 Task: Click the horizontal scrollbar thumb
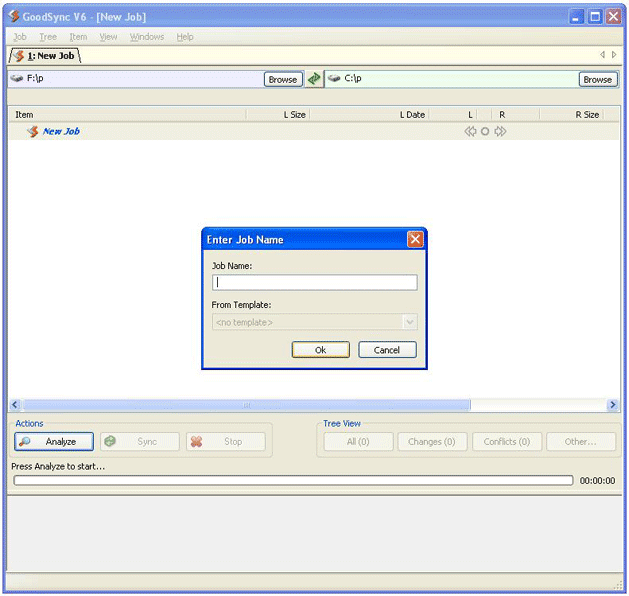(246, 405)
